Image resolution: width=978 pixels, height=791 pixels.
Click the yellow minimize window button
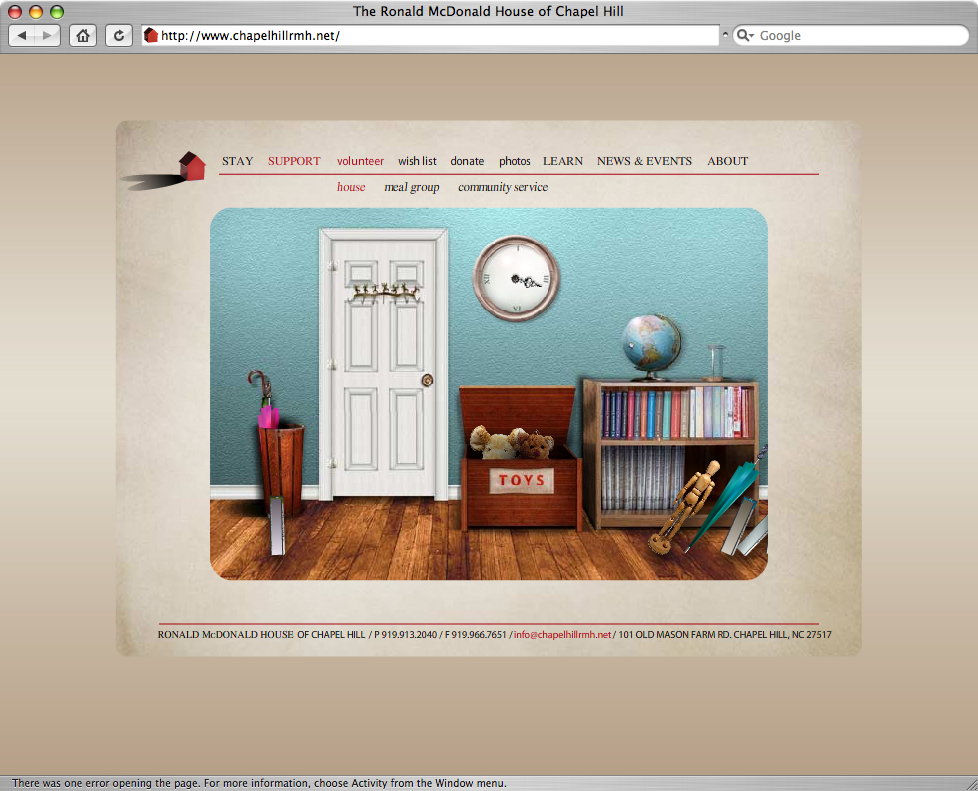click(x=36, y=11)
